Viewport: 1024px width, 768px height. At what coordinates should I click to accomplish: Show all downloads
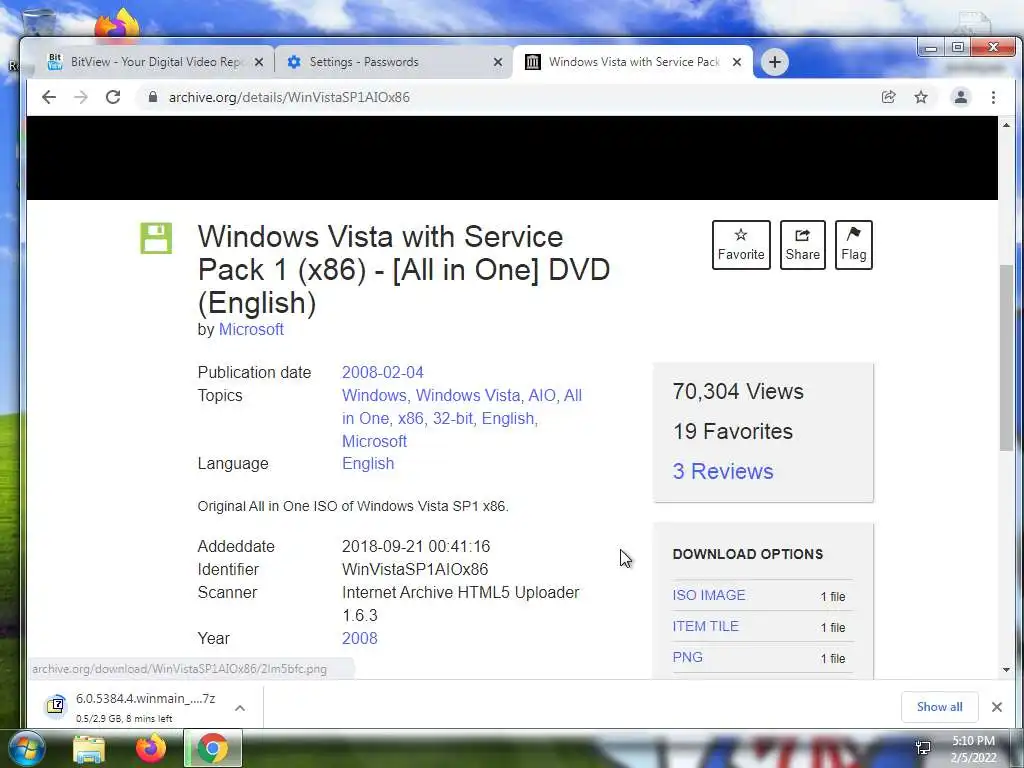939,707
